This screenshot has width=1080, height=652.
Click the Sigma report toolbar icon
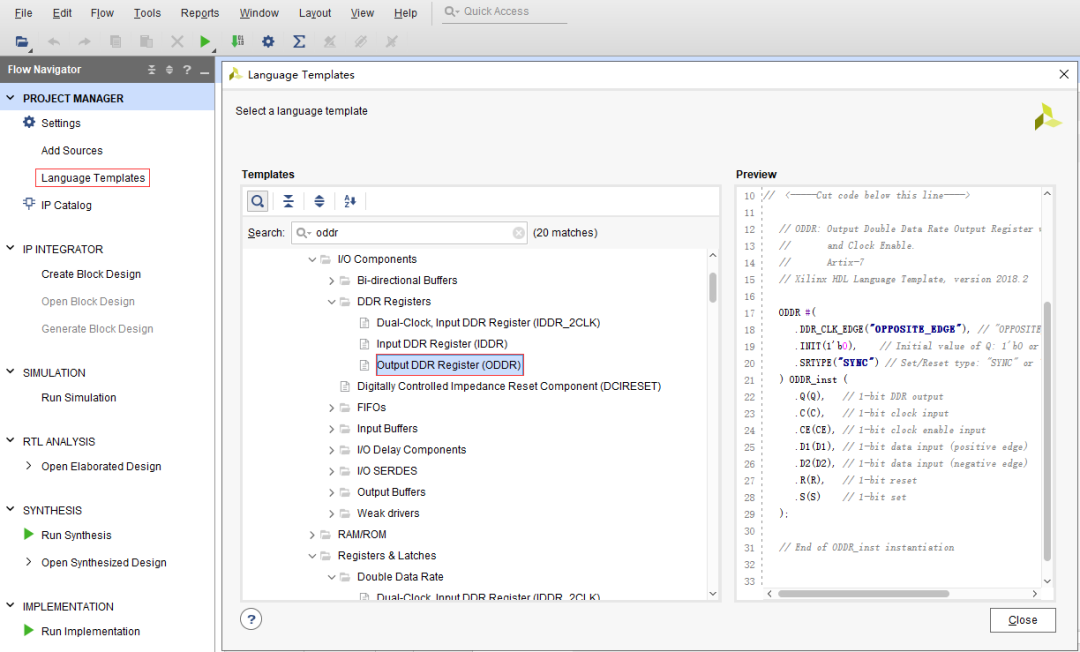[298, 42]
